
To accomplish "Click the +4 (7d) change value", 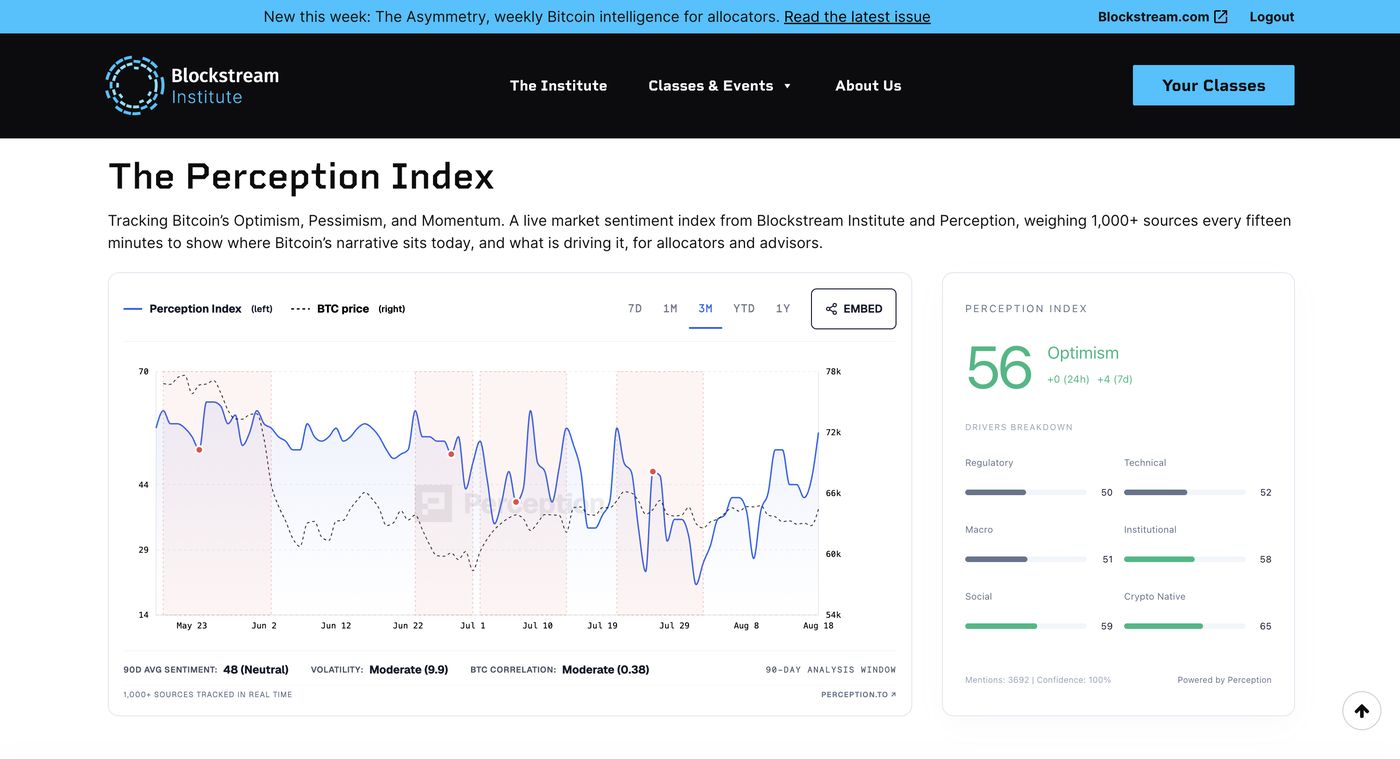I will pyautogui.click(x=1115, y=379).
